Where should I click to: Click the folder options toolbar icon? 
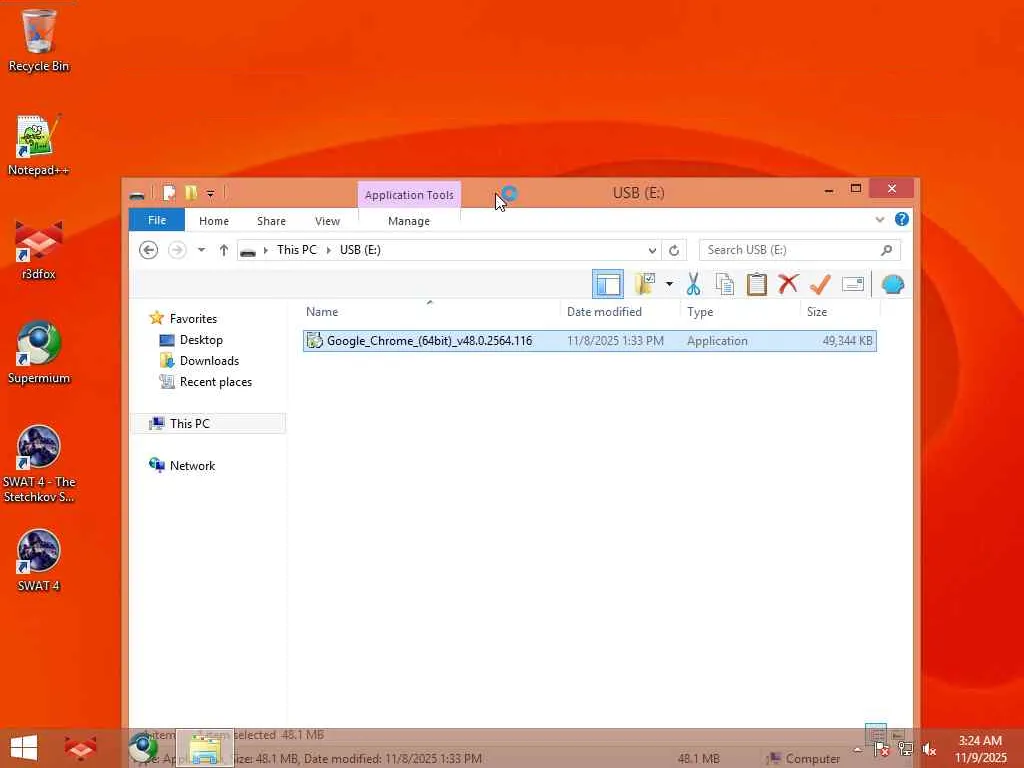tap(645, 284)
